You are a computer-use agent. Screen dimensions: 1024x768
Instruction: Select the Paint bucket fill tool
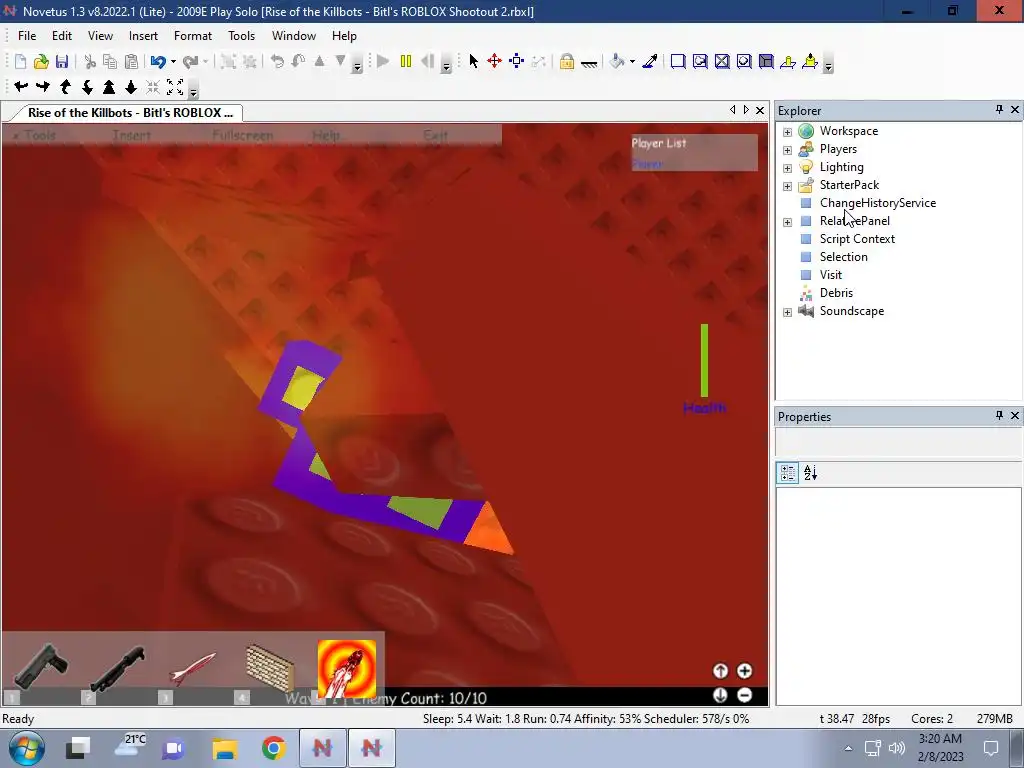tap(616, 61)
